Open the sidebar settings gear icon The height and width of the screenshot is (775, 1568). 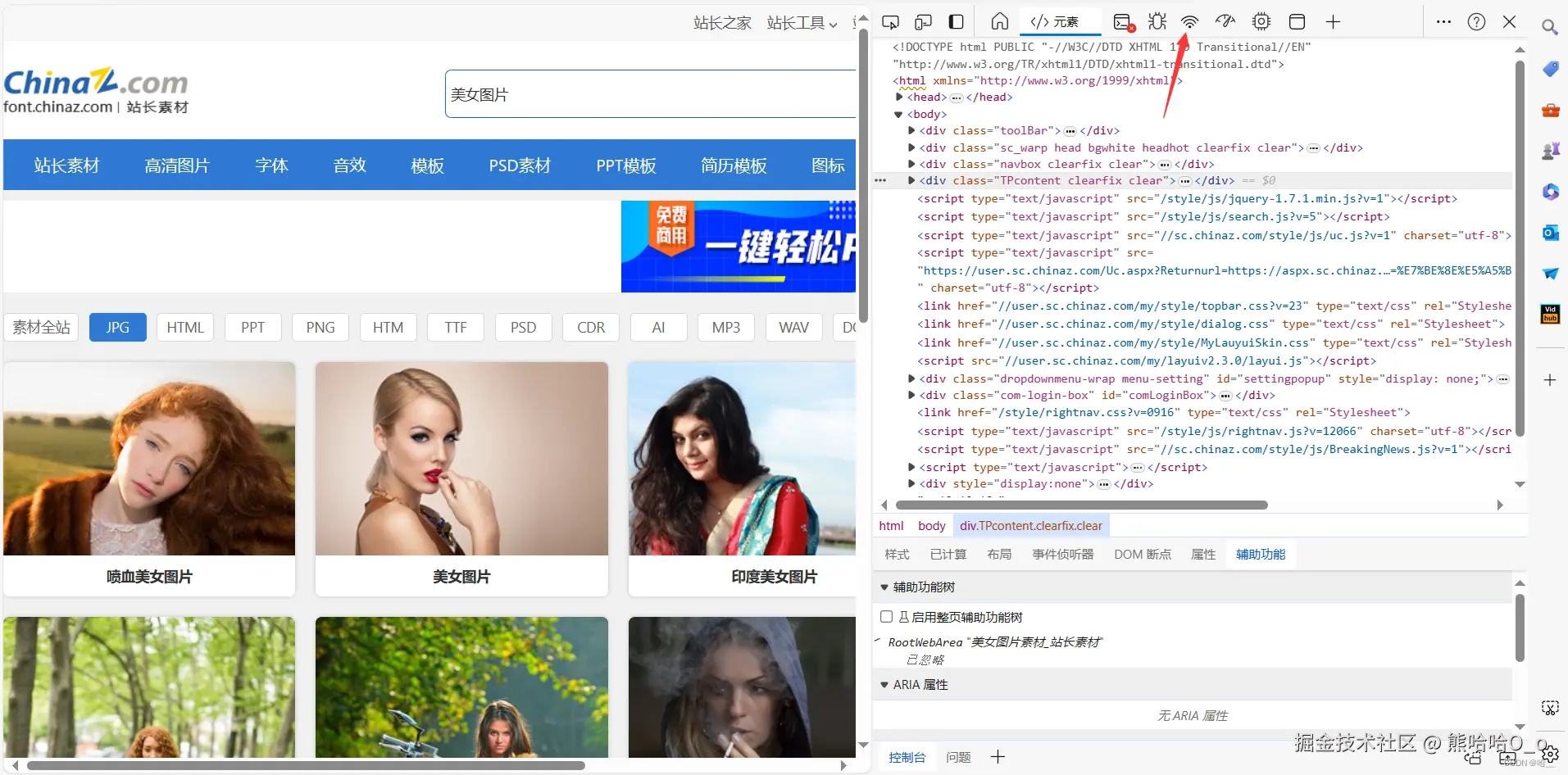[1549, 755]
